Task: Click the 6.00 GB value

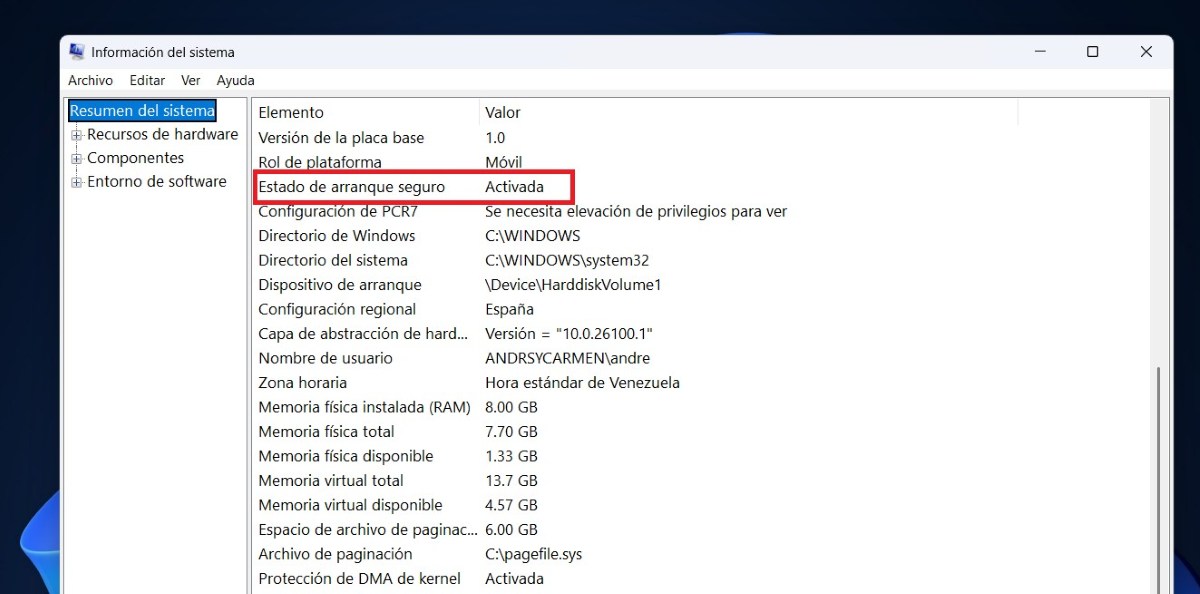Action: pos(511,530)
